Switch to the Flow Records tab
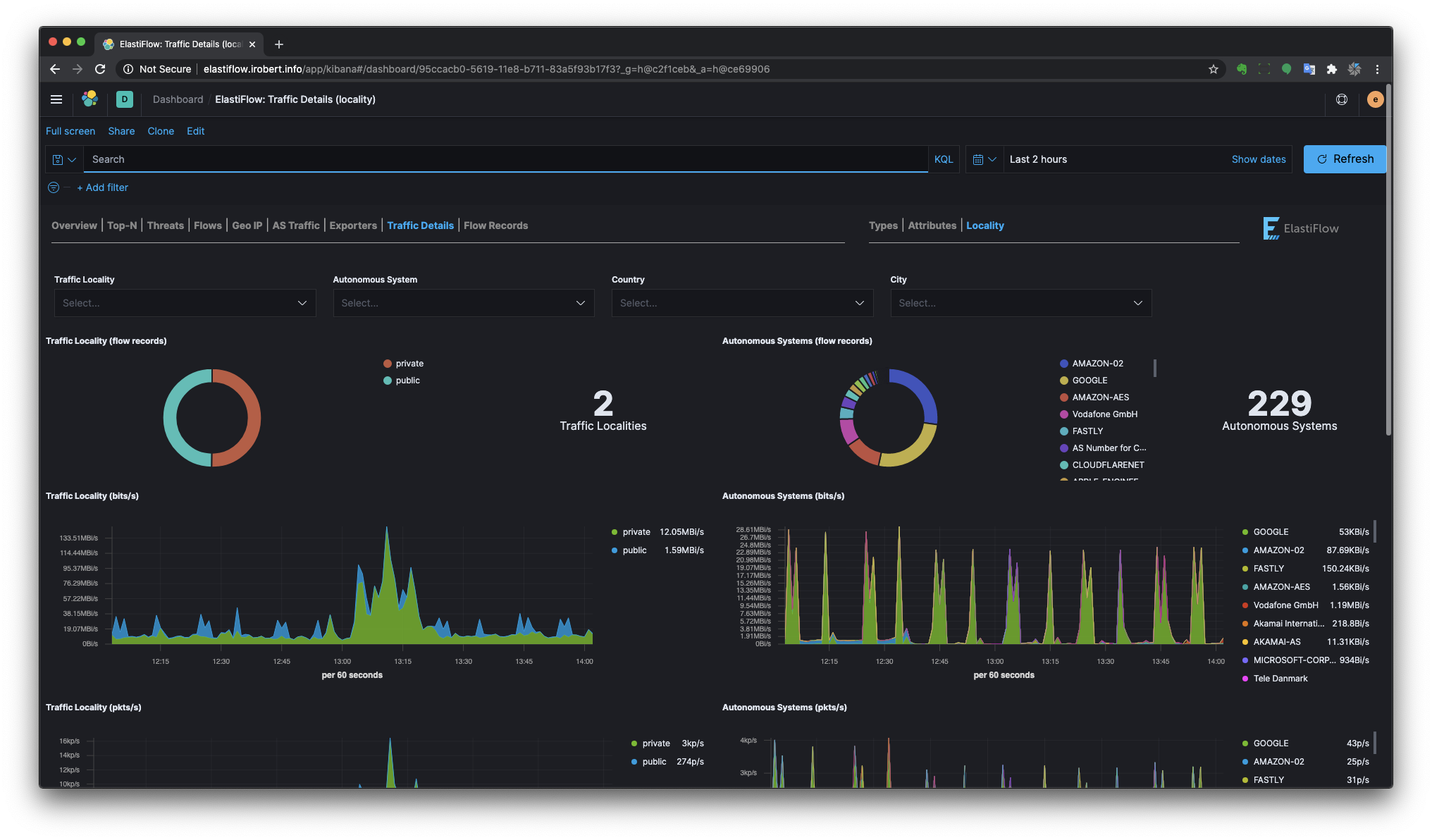 pyautogui.click(x=495, y=226)
